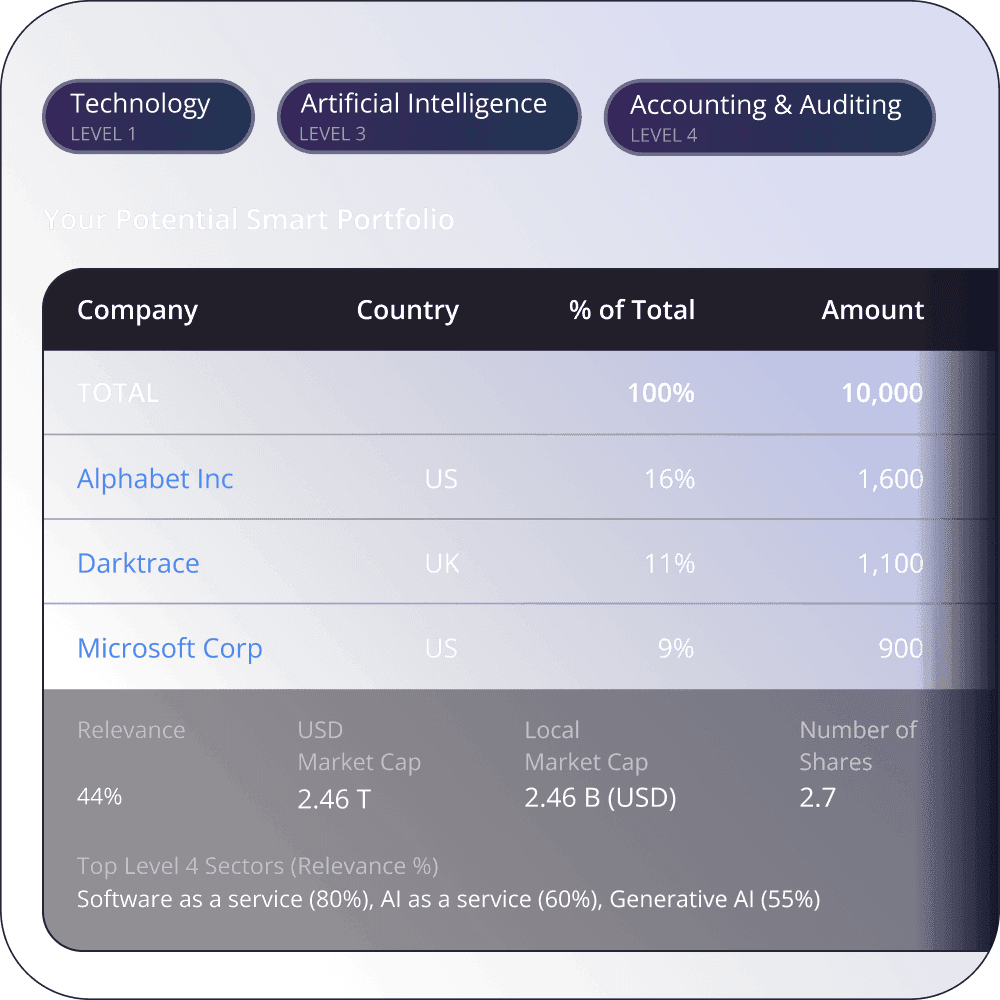Select the Accounting & Auditing Level 4 pill
Image resolution: width=1000 pixels, height=1000 pixels.
pos(768,117)
